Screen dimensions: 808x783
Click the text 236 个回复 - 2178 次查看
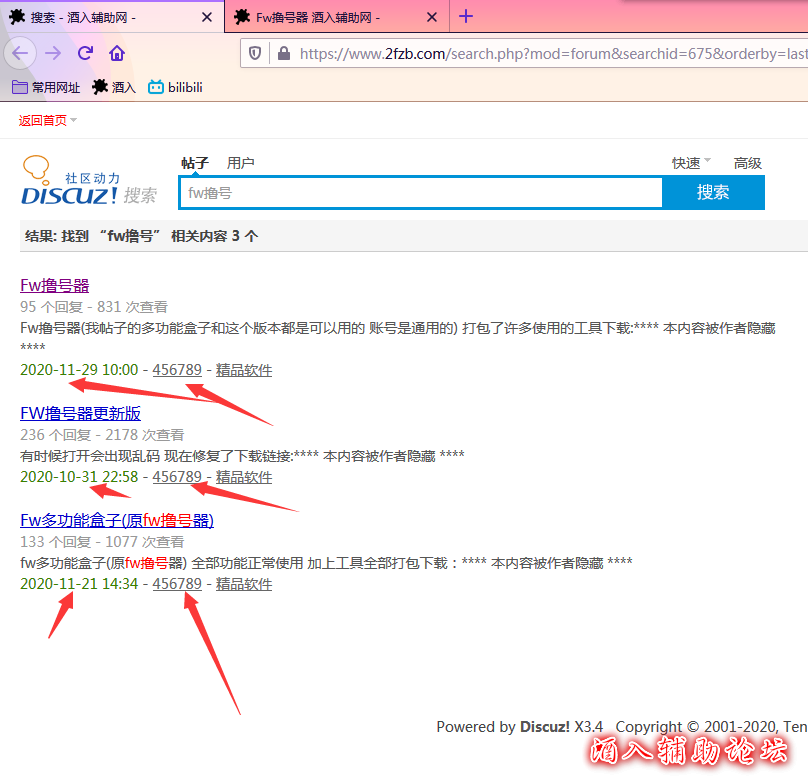102,435
